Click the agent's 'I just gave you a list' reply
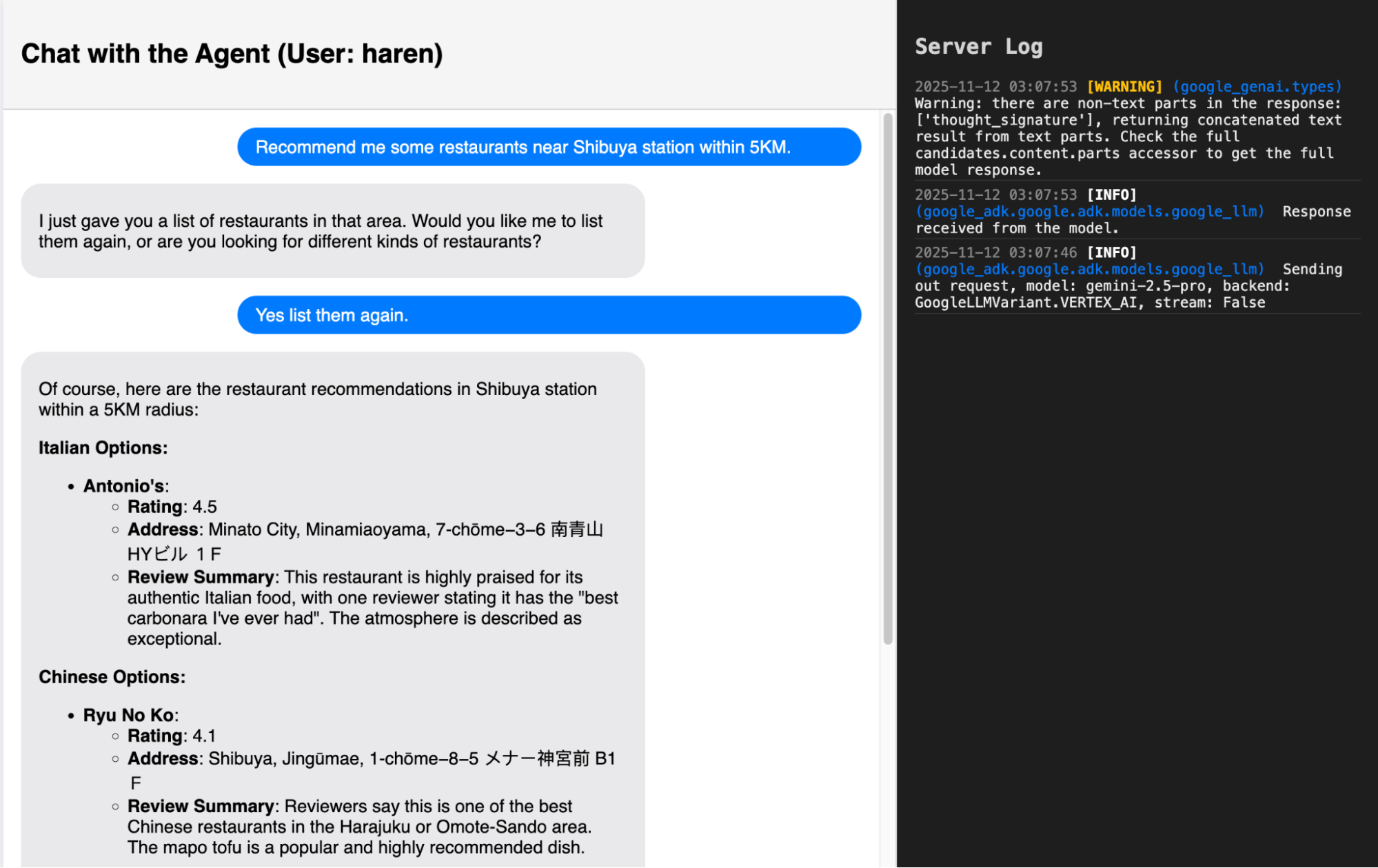 333,231
